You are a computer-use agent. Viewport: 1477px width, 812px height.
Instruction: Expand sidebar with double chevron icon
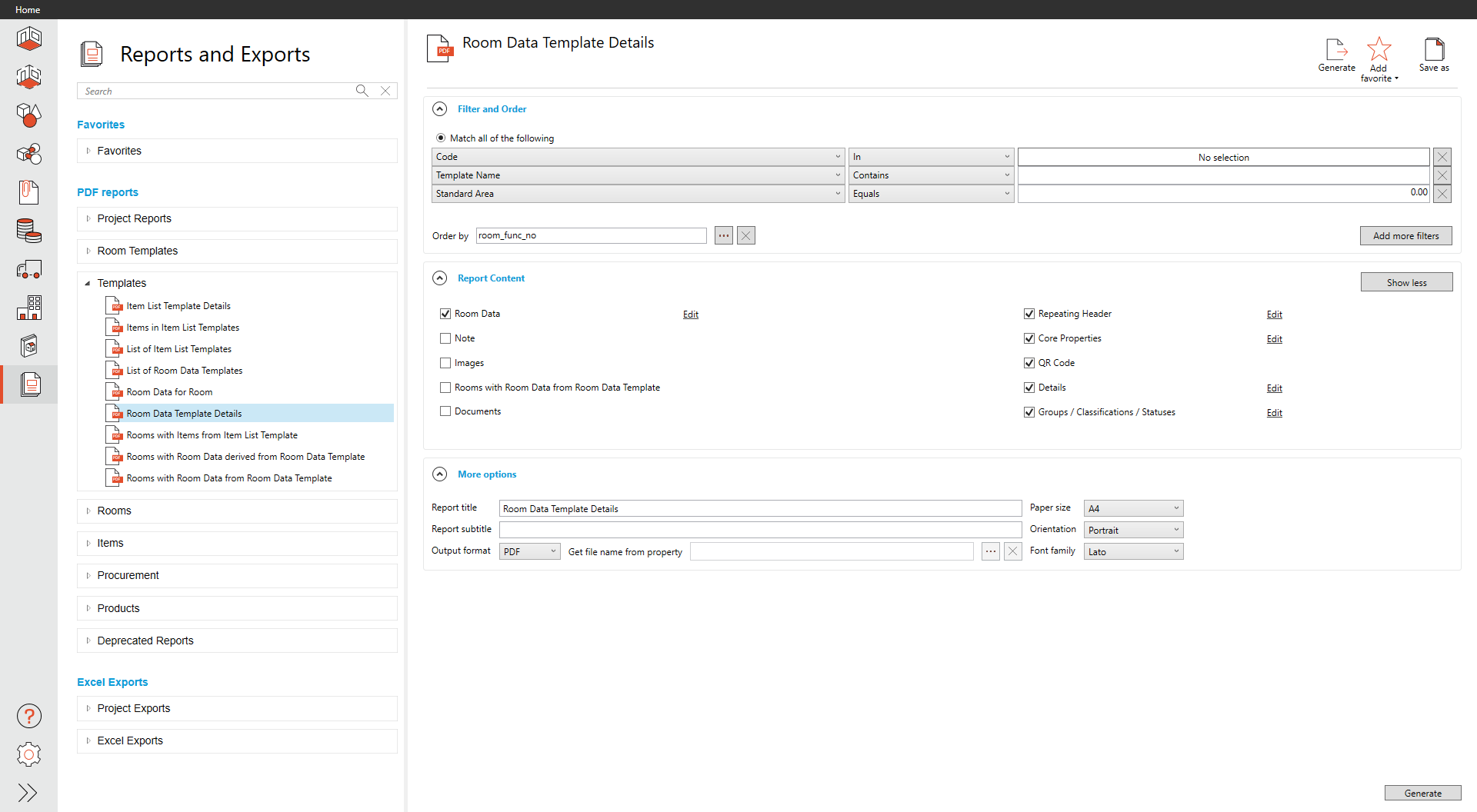28,793
